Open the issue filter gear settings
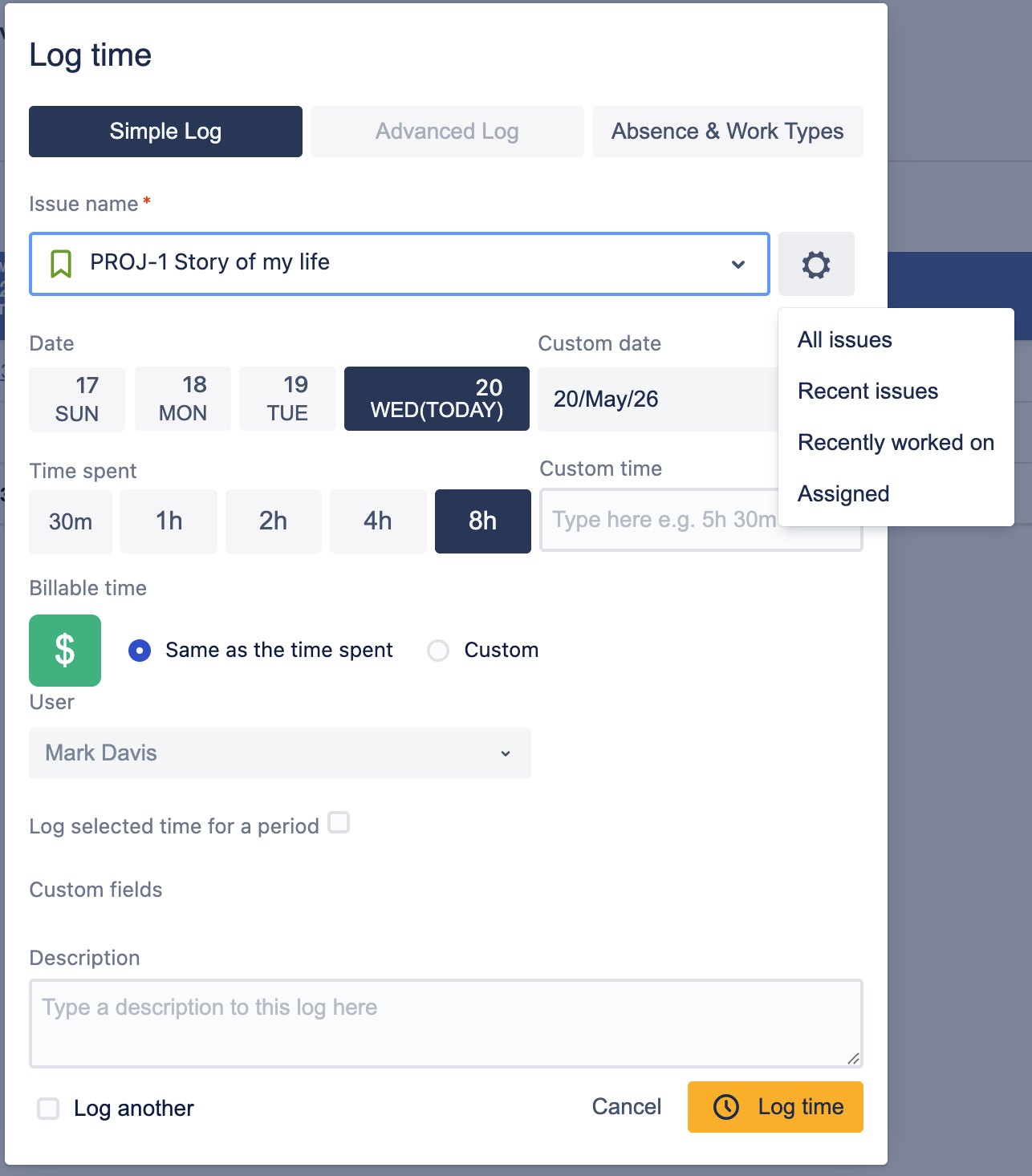Viewport: 1032px width, 1176px height. 816,264
